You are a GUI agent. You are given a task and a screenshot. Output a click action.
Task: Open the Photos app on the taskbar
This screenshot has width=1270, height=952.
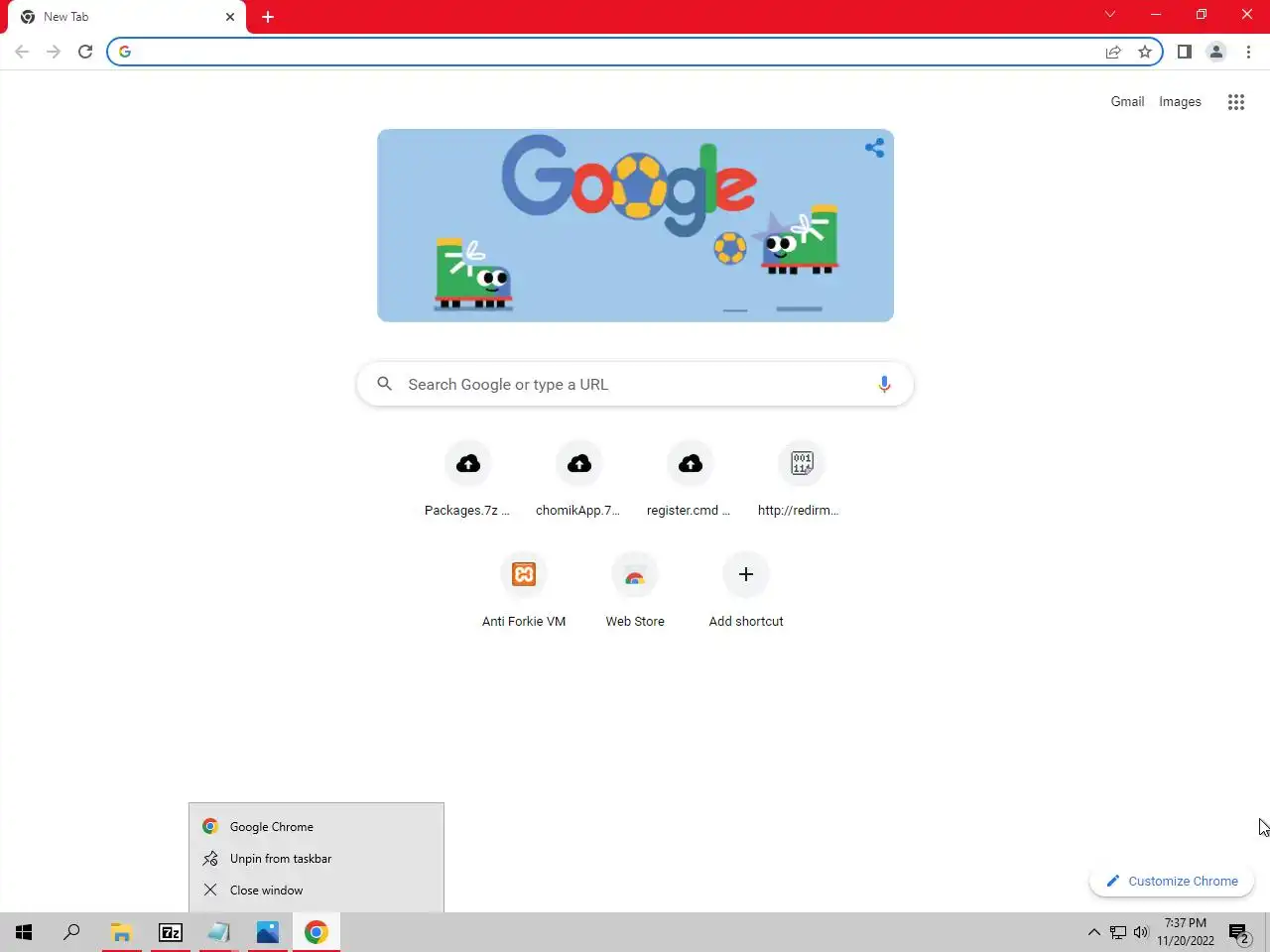point(268,932)
